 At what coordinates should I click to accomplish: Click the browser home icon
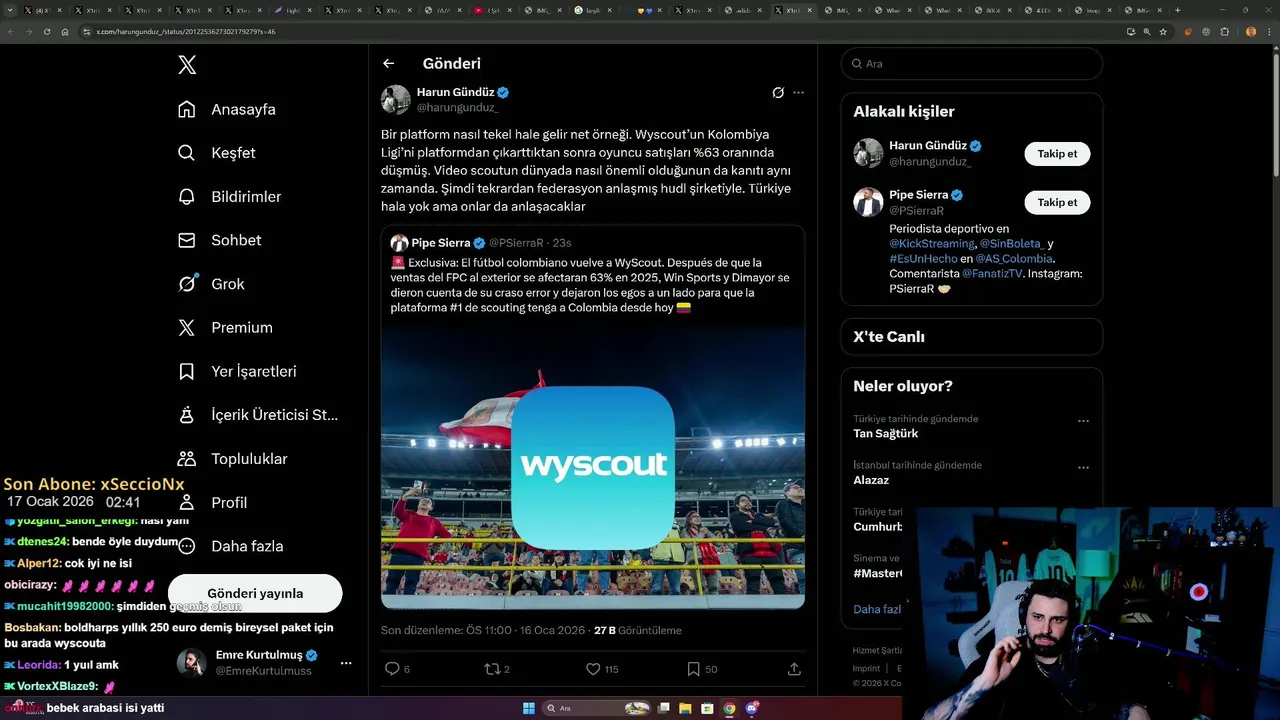[x=65, y=31]
